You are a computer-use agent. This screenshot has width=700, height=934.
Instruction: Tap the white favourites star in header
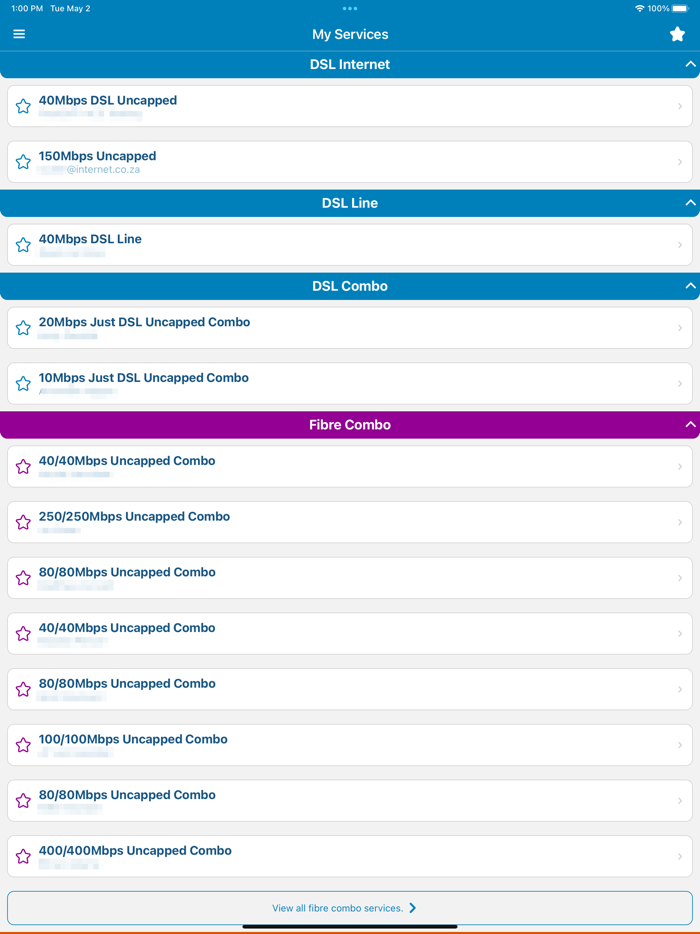point(677,34)
